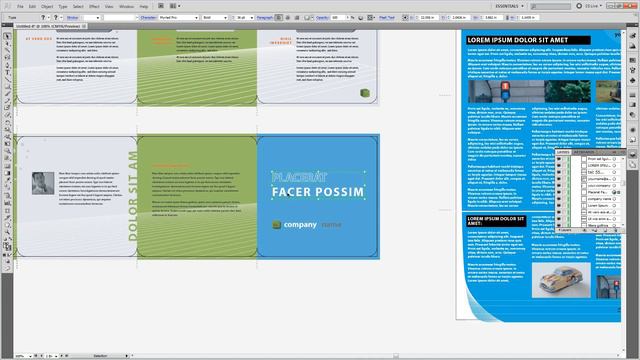Hide the 'yourname@...' layer item
The width and height of the screenshot is (640, 360).
(x=559, y=179)
